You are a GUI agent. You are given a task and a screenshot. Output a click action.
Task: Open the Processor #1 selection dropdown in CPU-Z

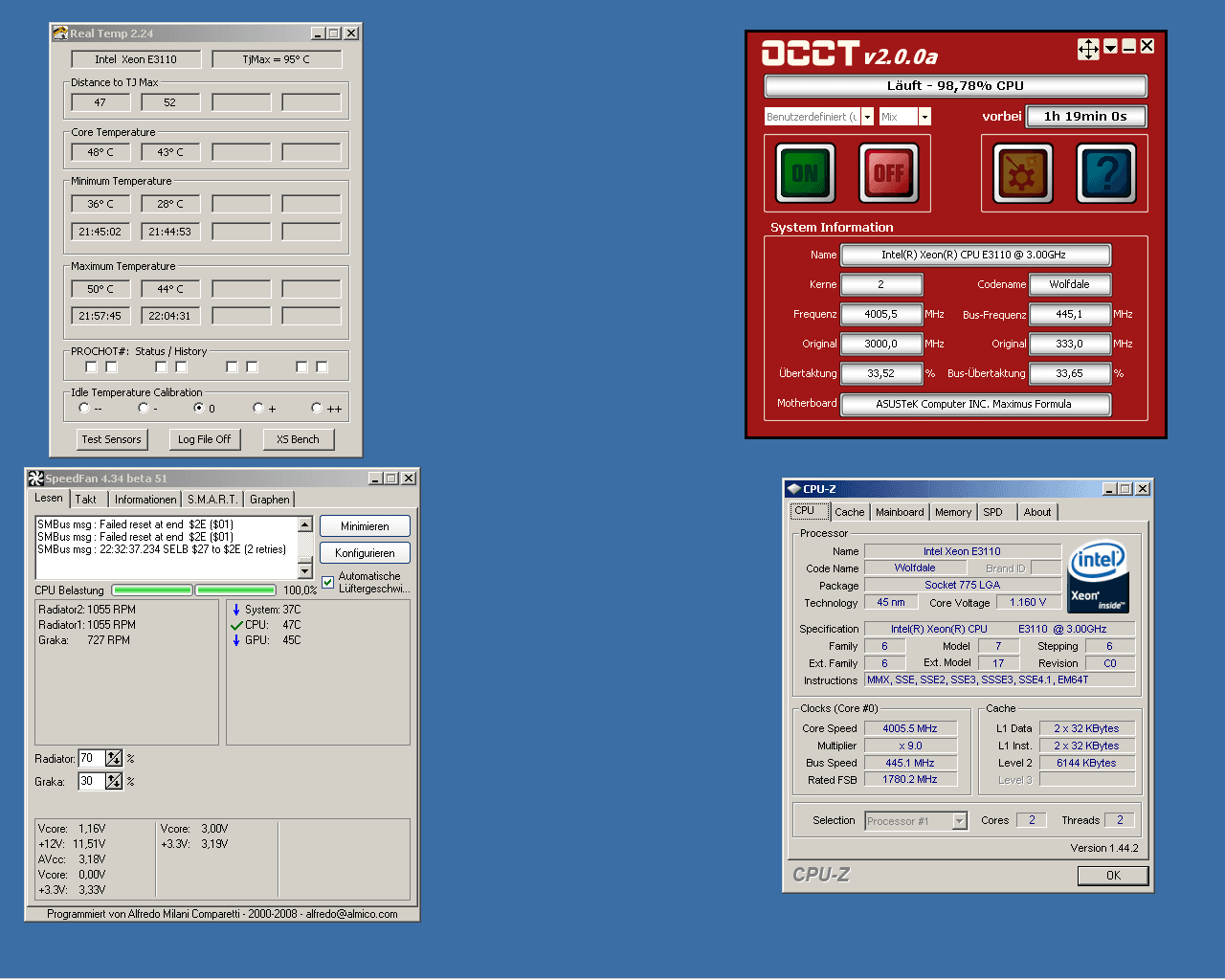click(959, 821)
